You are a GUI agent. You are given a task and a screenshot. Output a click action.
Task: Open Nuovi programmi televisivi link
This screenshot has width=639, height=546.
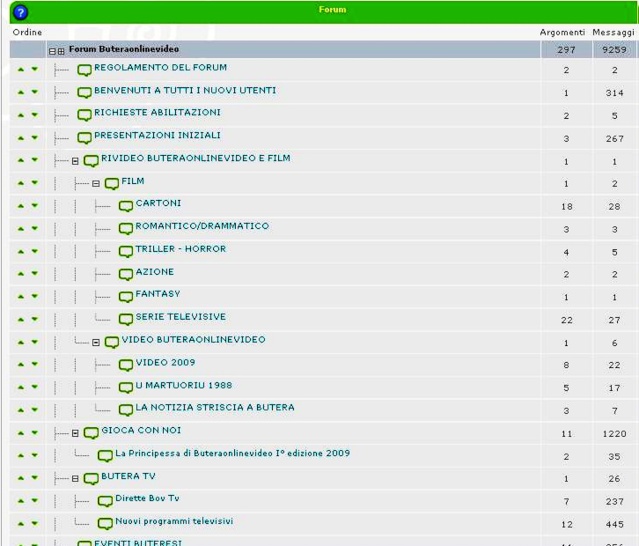tap(174, 521)
